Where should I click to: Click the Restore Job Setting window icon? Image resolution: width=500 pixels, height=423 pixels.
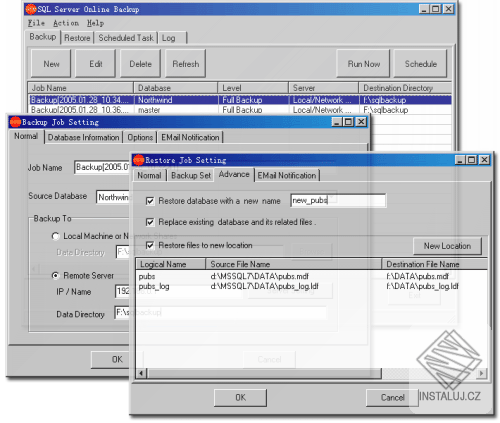point(138,160)
